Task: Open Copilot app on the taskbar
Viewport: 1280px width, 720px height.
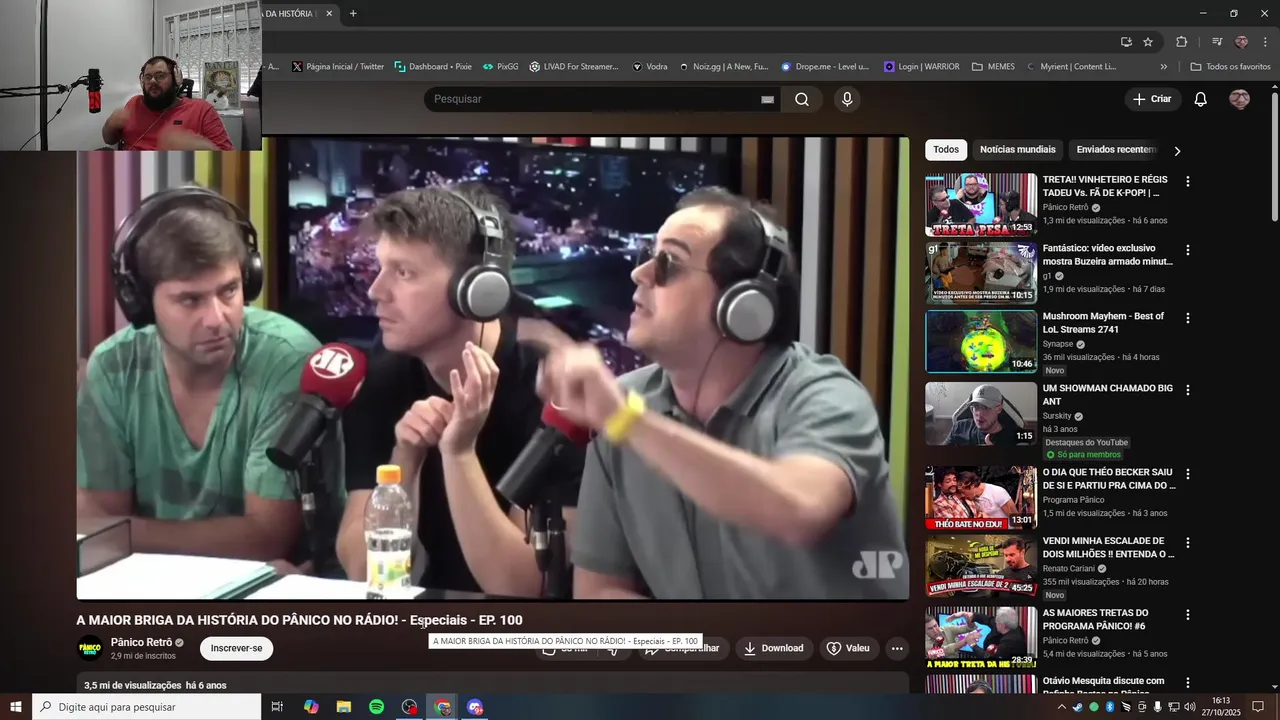Action: (x=311, y=707)
